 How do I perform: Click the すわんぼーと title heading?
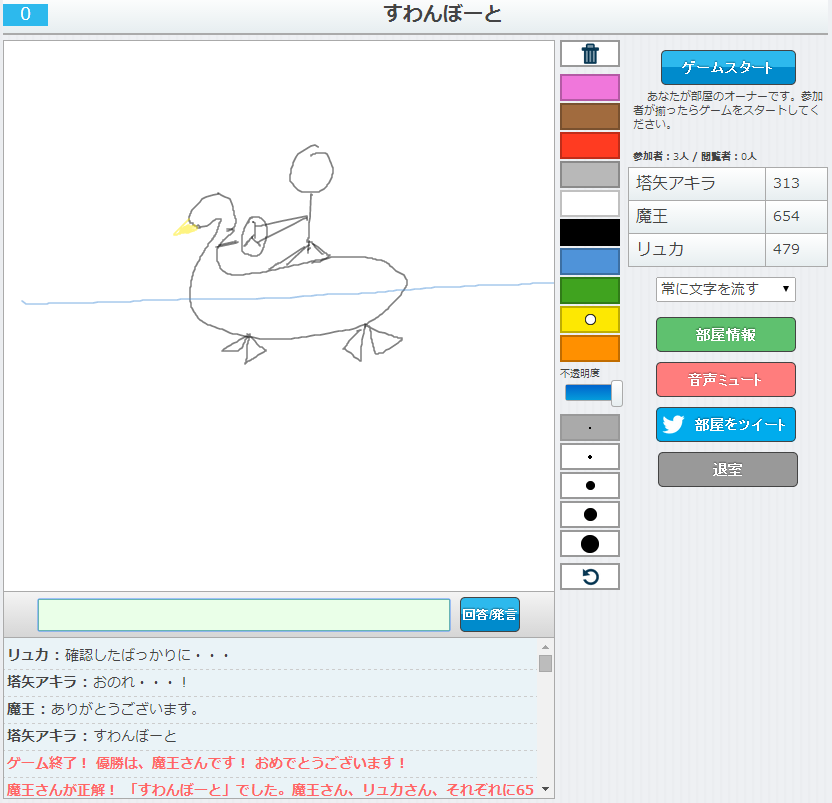tap(443, 14)
